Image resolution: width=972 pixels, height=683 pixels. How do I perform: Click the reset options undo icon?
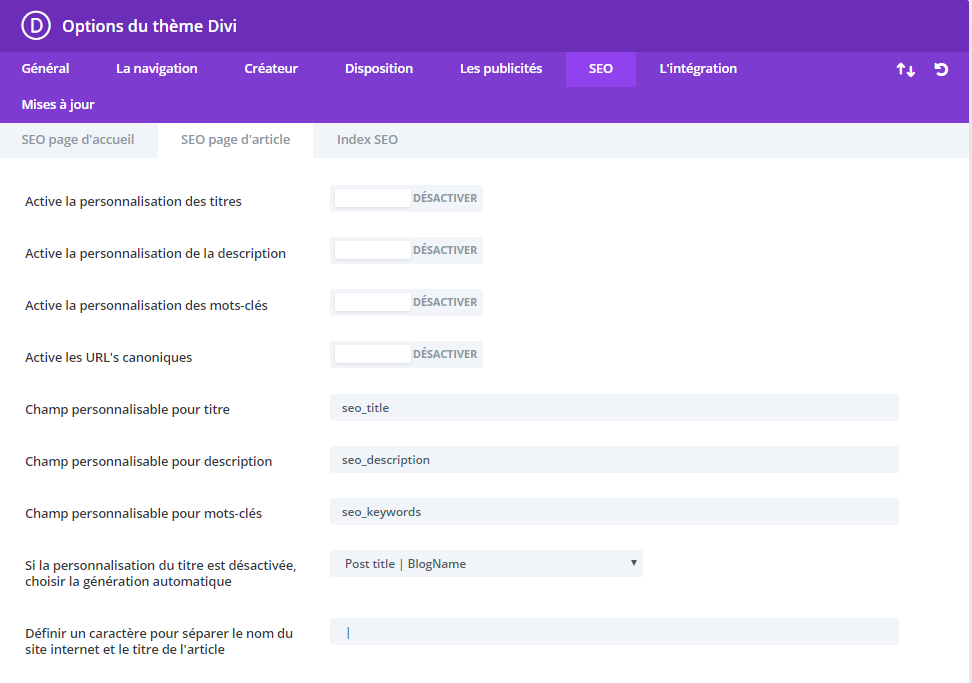pyautogui.click(x=941, y=69)
